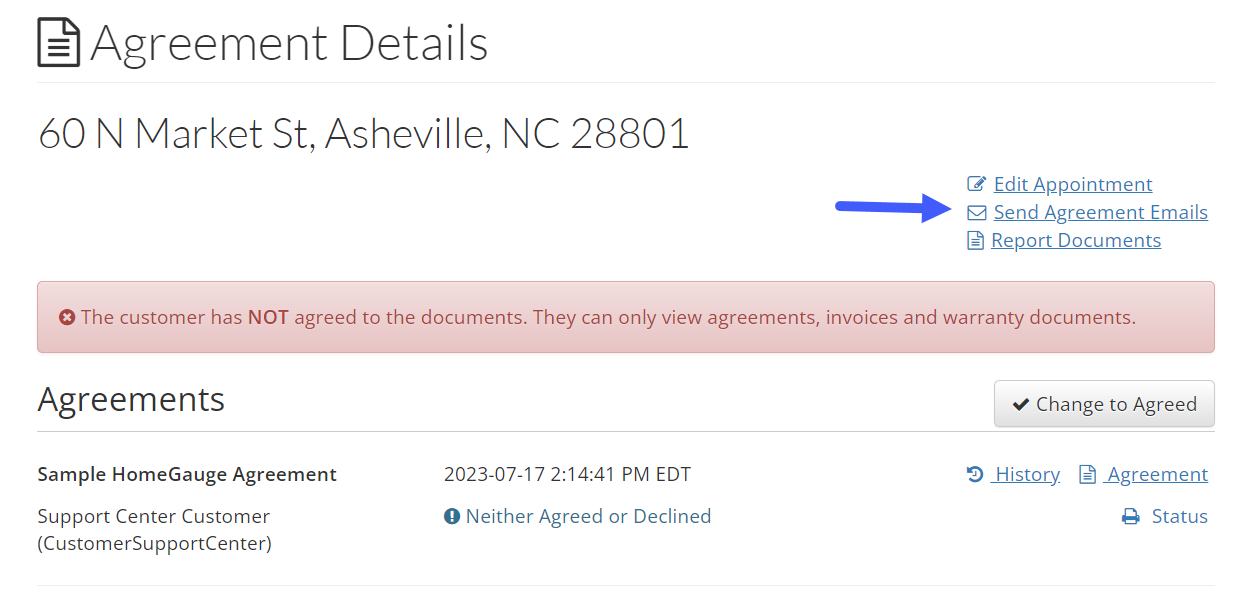Click the envelope icon beside Send Agreement Emails
1238x594 pixels.
[x=977, y=212]
